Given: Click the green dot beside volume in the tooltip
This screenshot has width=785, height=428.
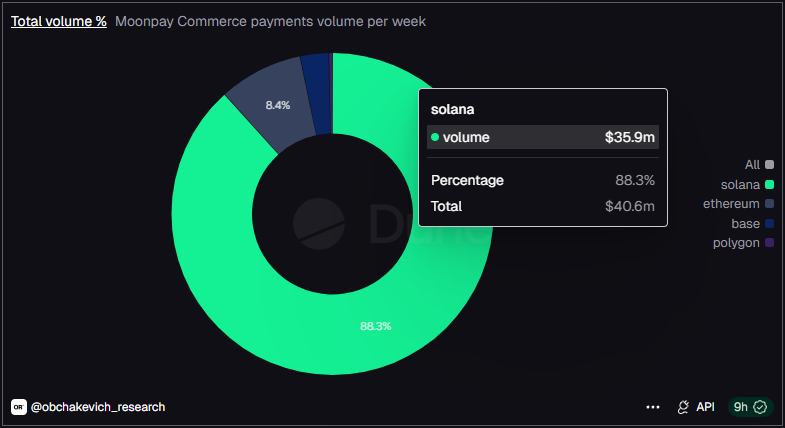Looking at the screenshot, I should (x=435, y=137).
